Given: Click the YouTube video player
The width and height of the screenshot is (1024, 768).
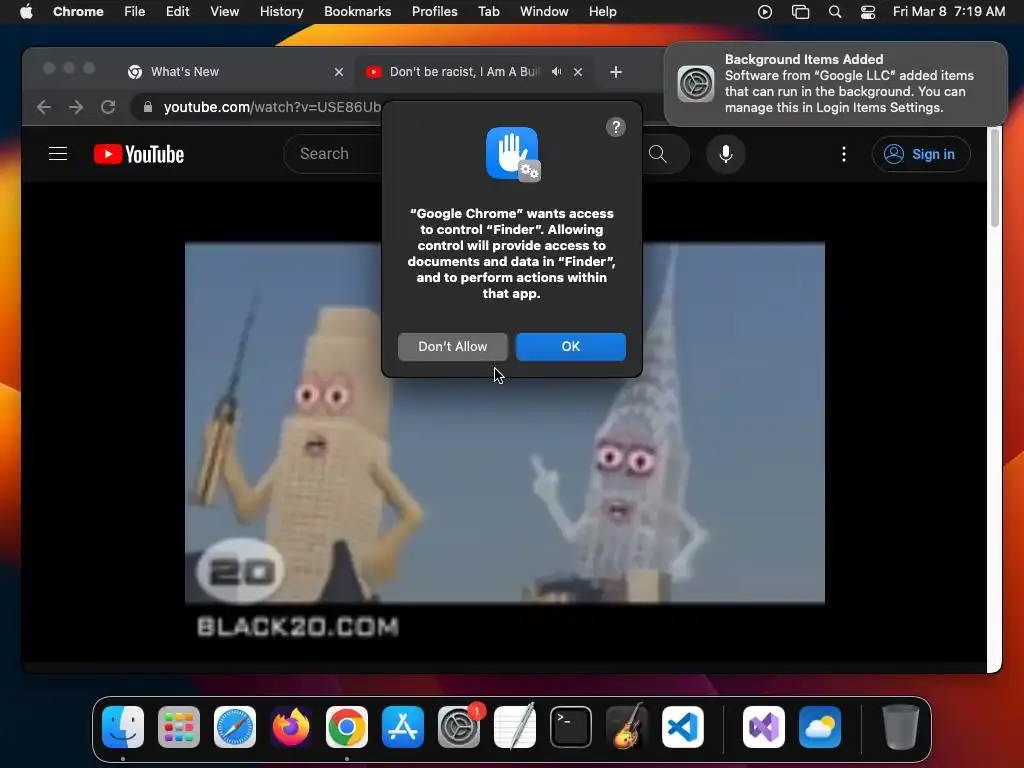Looking at the screenshot, I should coord(505,423).
